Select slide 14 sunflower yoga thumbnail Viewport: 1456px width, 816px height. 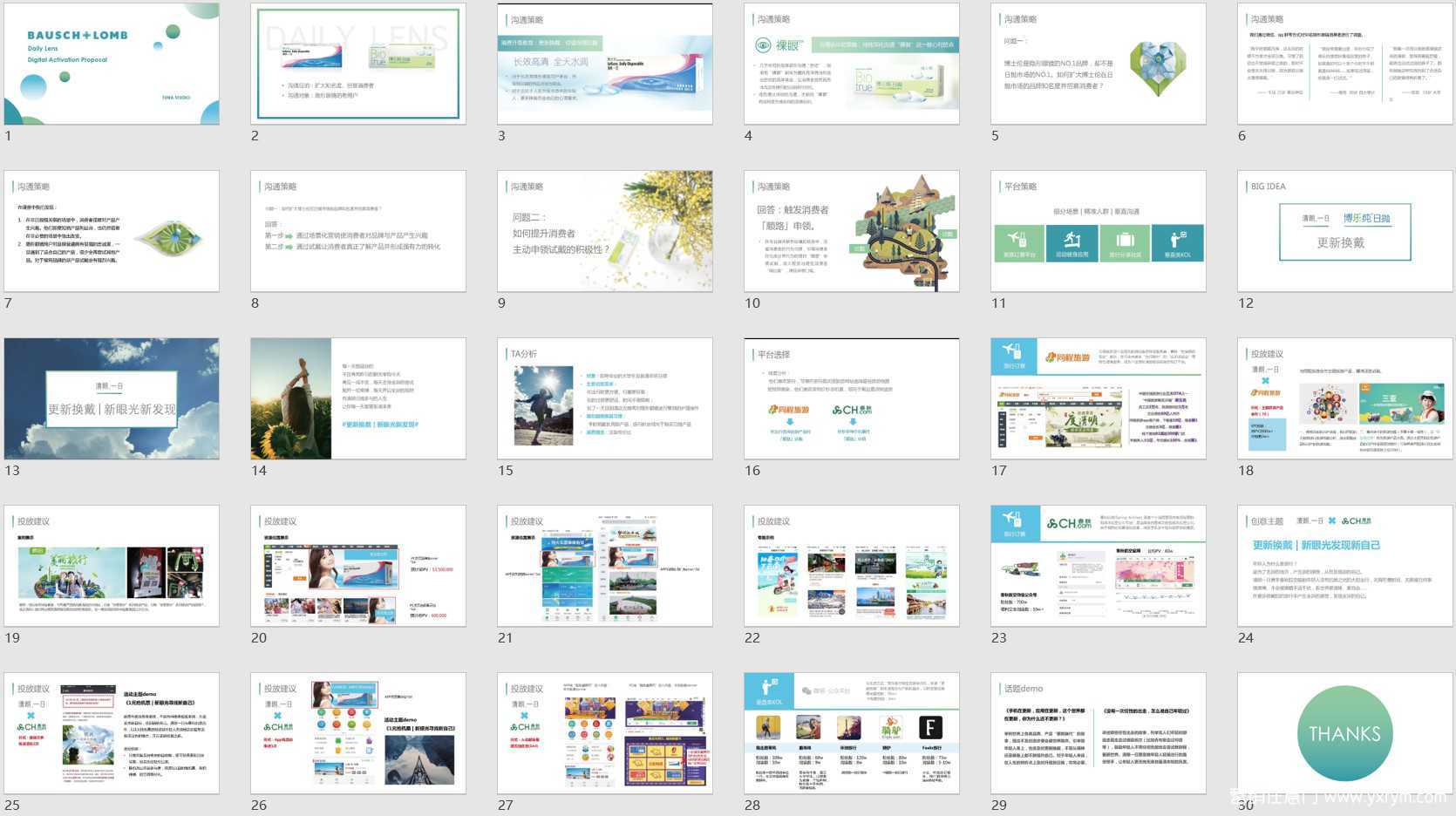point(358,398)
